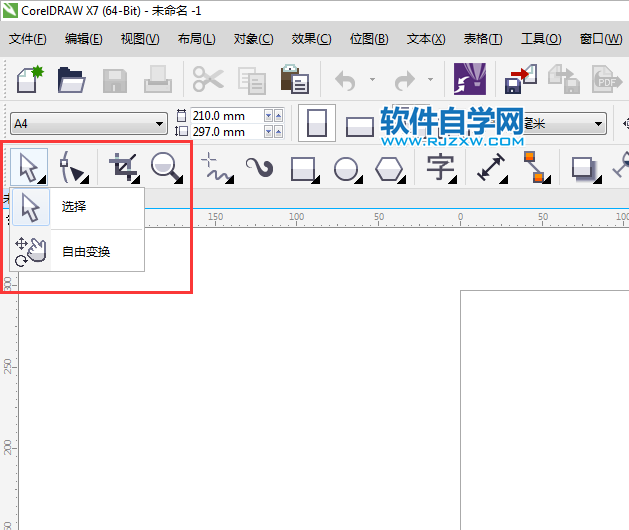The image size is (629, 530).
Task: Choose 自由变换 from the Pick tool flyout
Action: click(77, 252)
